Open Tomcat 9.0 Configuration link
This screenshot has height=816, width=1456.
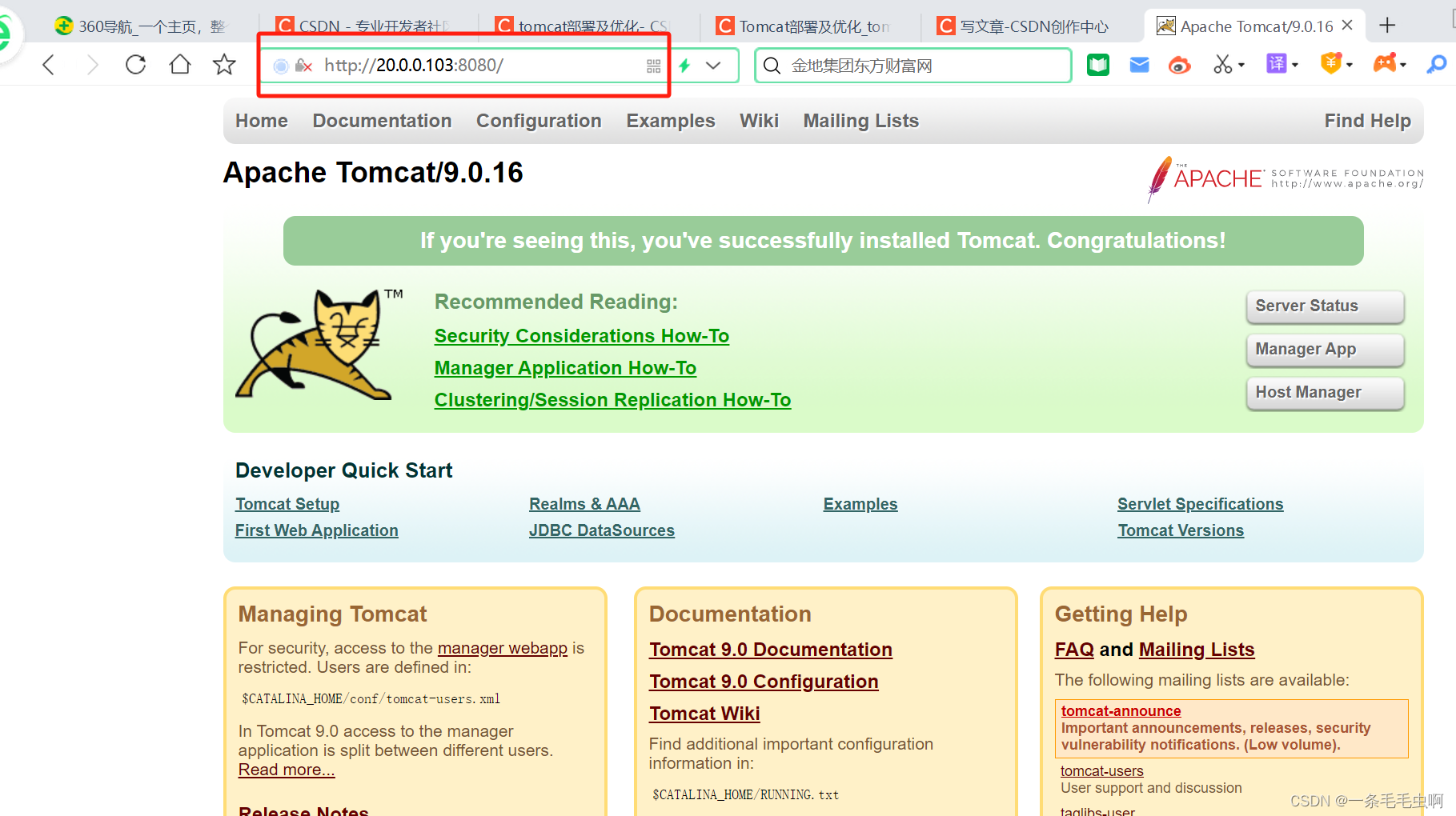click(x=764, y=682)
